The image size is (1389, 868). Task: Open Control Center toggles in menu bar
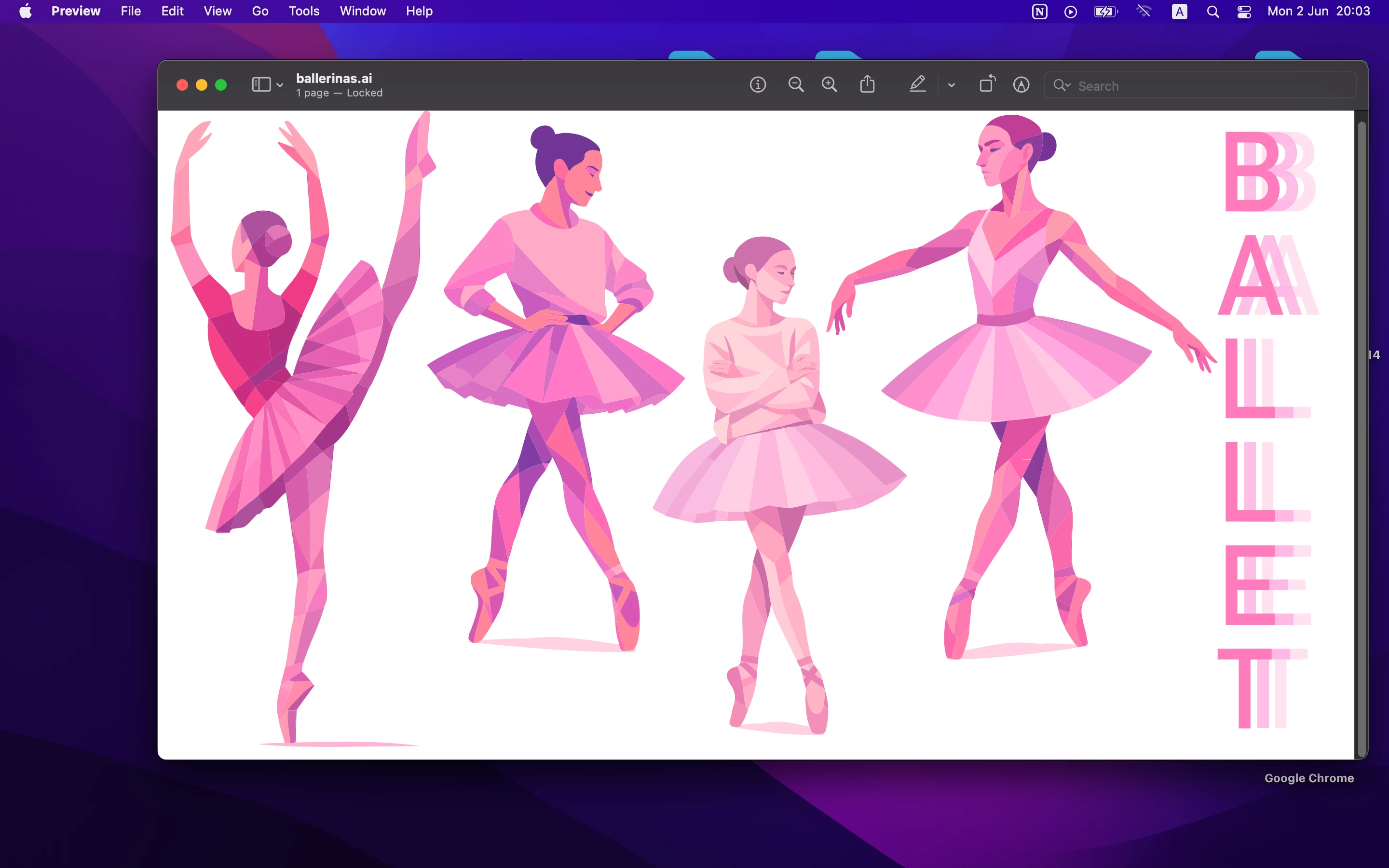coord(1244,12)
